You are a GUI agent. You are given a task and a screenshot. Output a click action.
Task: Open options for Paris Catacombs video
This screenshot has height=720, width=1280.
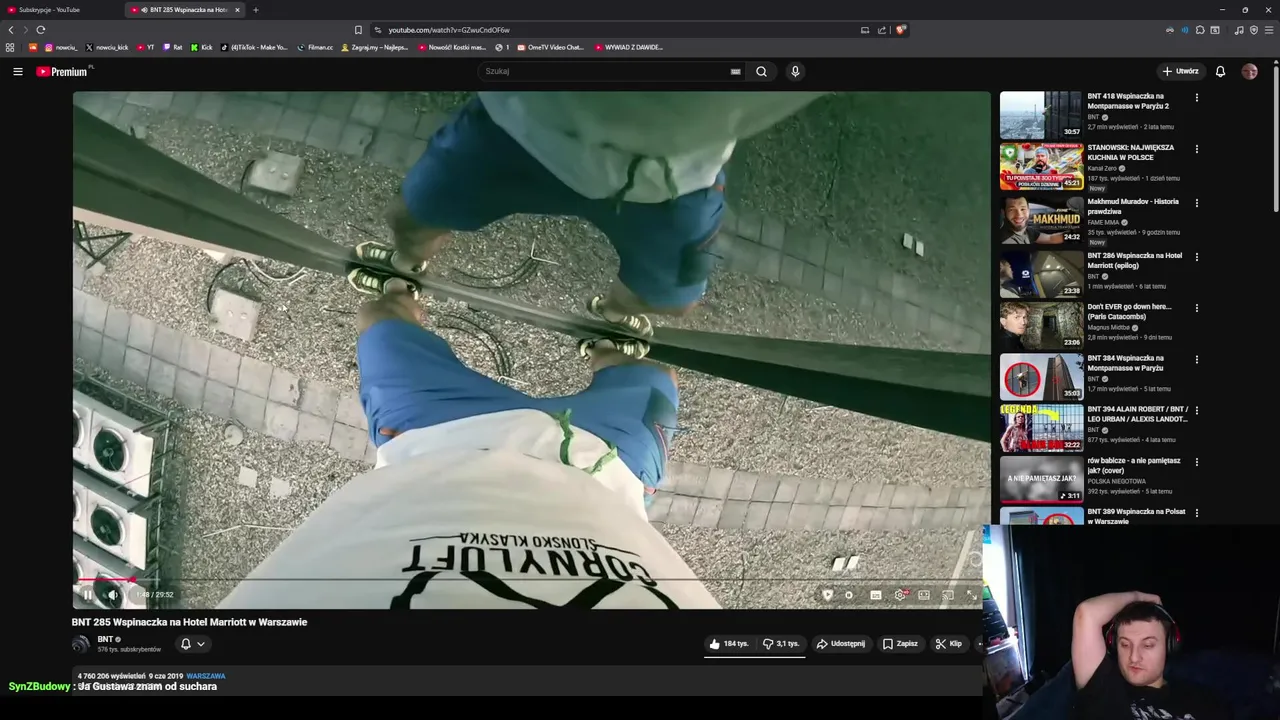click(x=1196, y=308)
